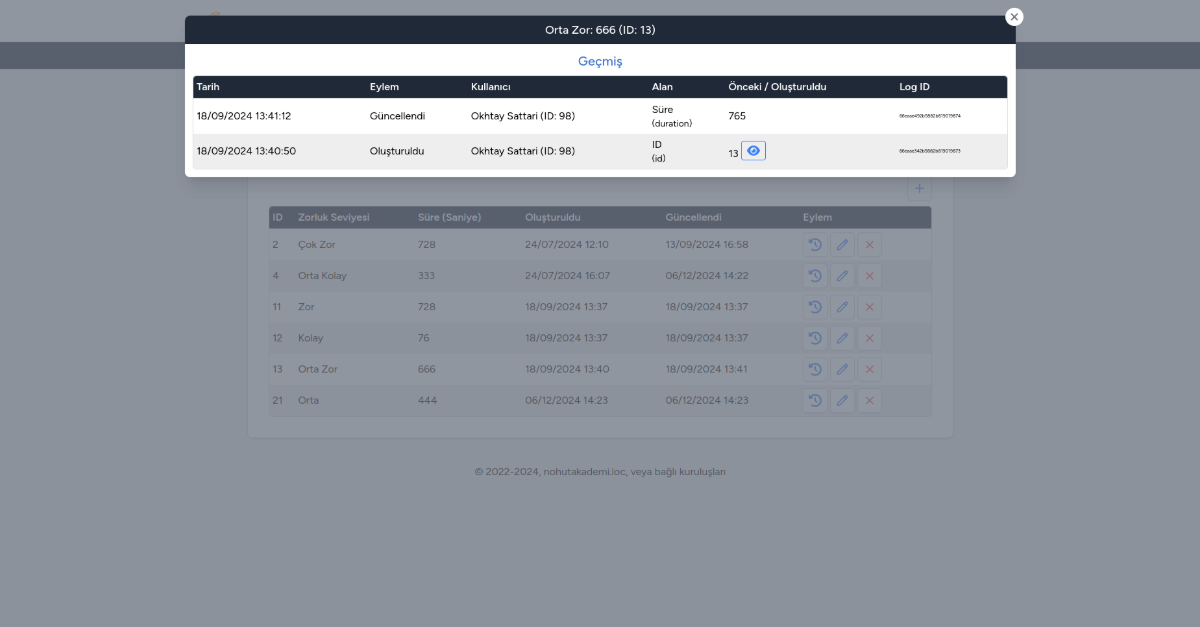Delete the Zor difficulty level
This screenshot has height=627, width=1200.
click(x=869, y=307)
